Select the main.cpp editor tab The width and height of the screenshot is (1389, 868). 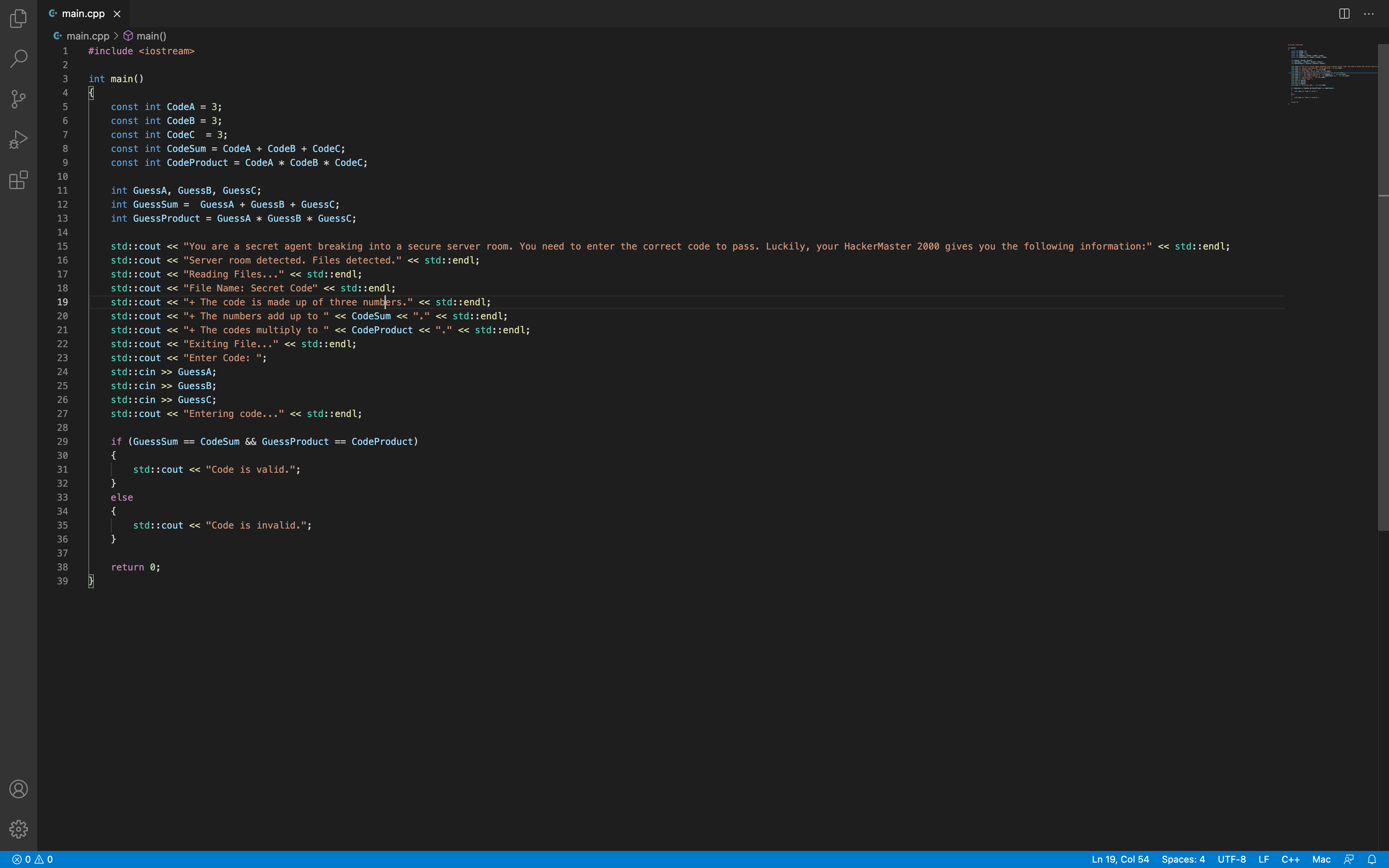[83, 14]
